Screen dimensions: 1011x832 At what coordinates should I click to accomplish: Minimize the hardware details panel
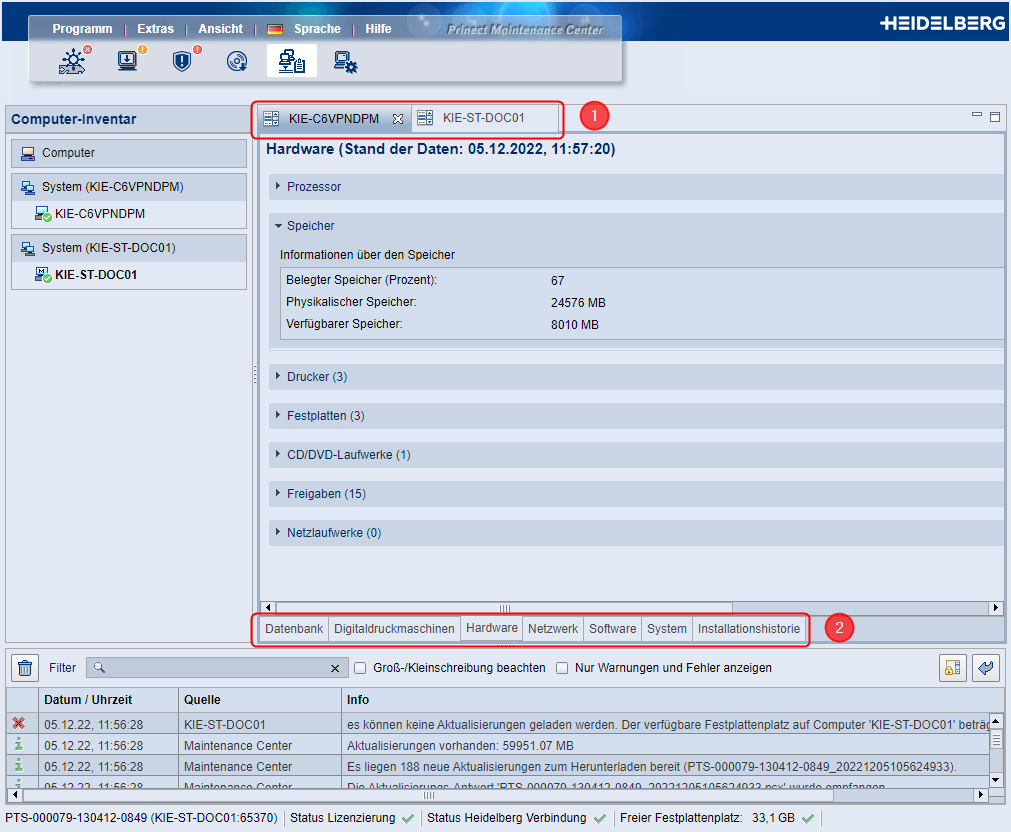[x=977, y=115]
